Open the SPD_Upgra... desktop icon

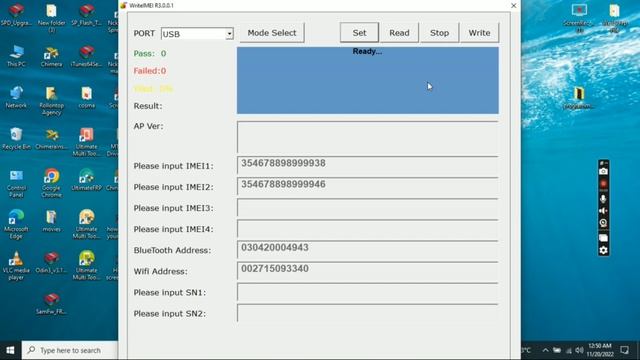pyautogui.click(x=16, y=15)
